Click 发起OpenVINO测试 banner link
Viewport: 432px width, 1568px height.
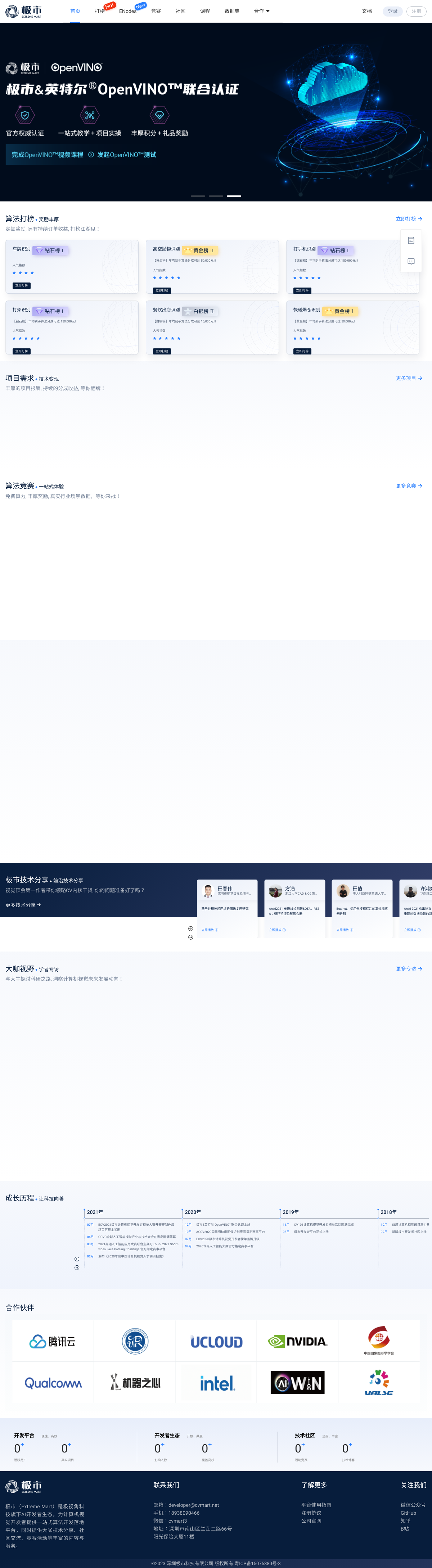pos(127,155)
